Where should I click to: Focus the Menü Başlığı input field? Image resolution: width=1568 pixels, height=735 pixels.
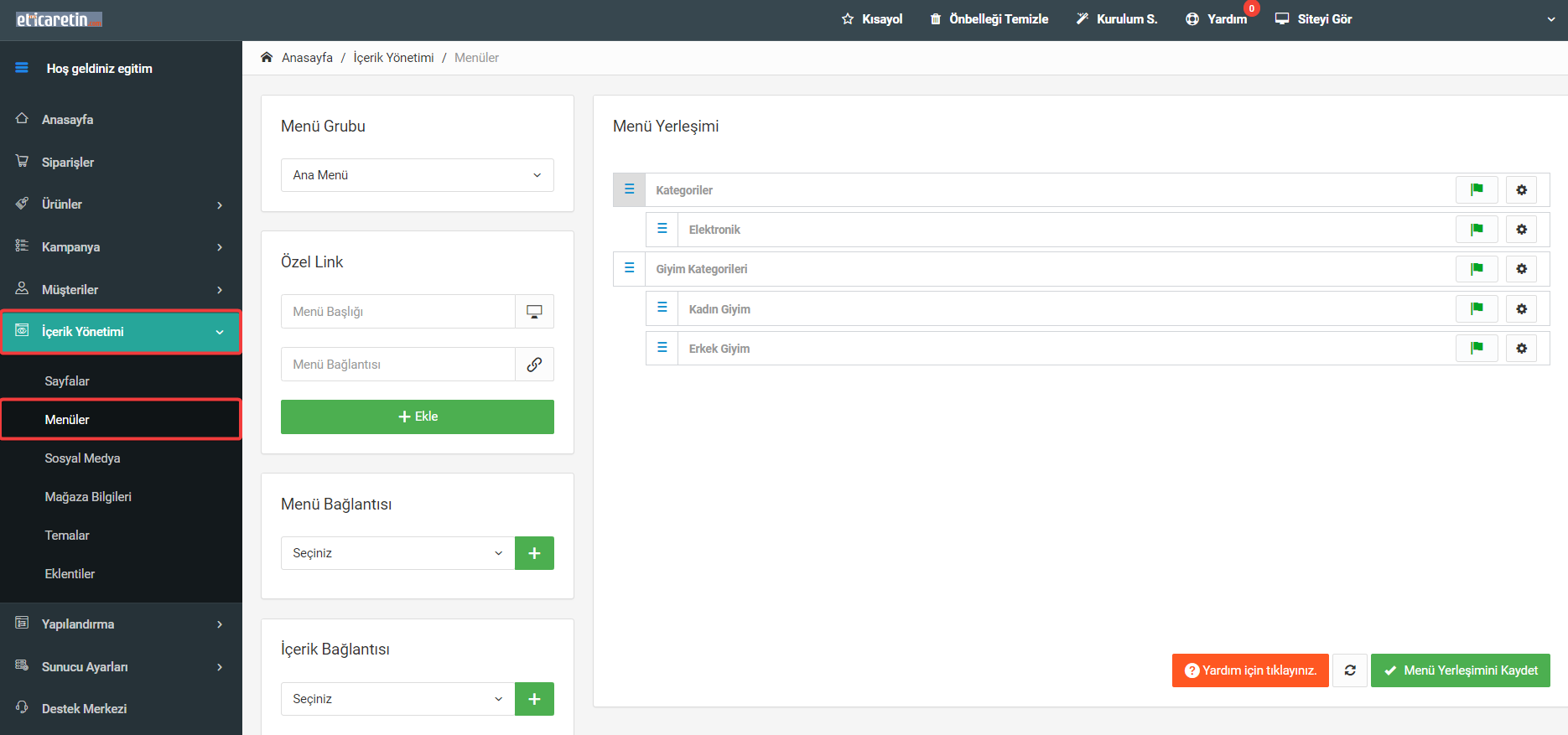click(398, 312)
